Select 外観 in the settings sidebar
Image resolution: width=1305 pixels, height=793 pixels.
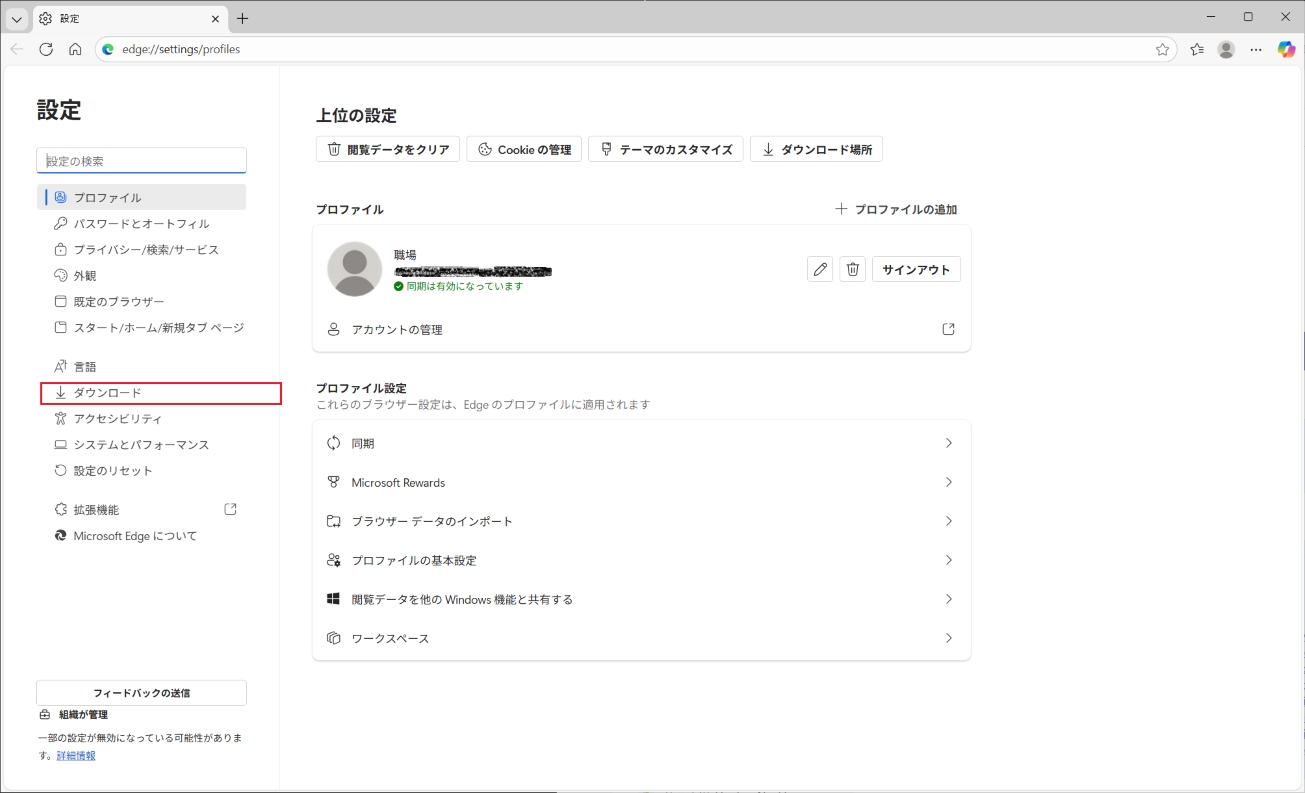85,276
